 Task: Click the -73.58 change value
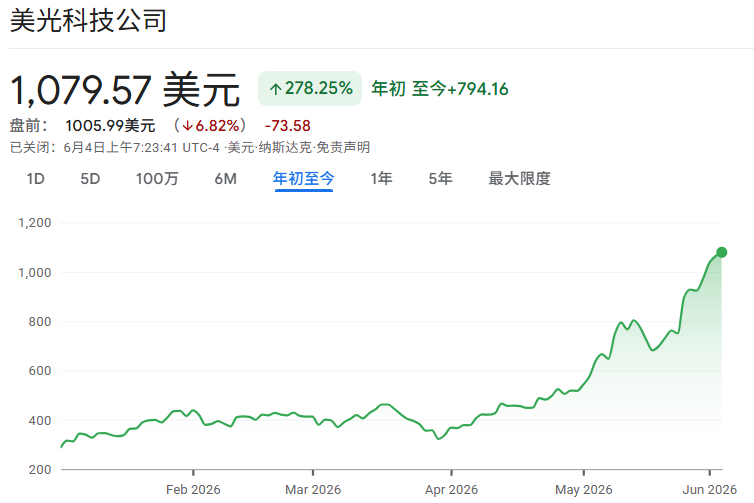[288, 126]
